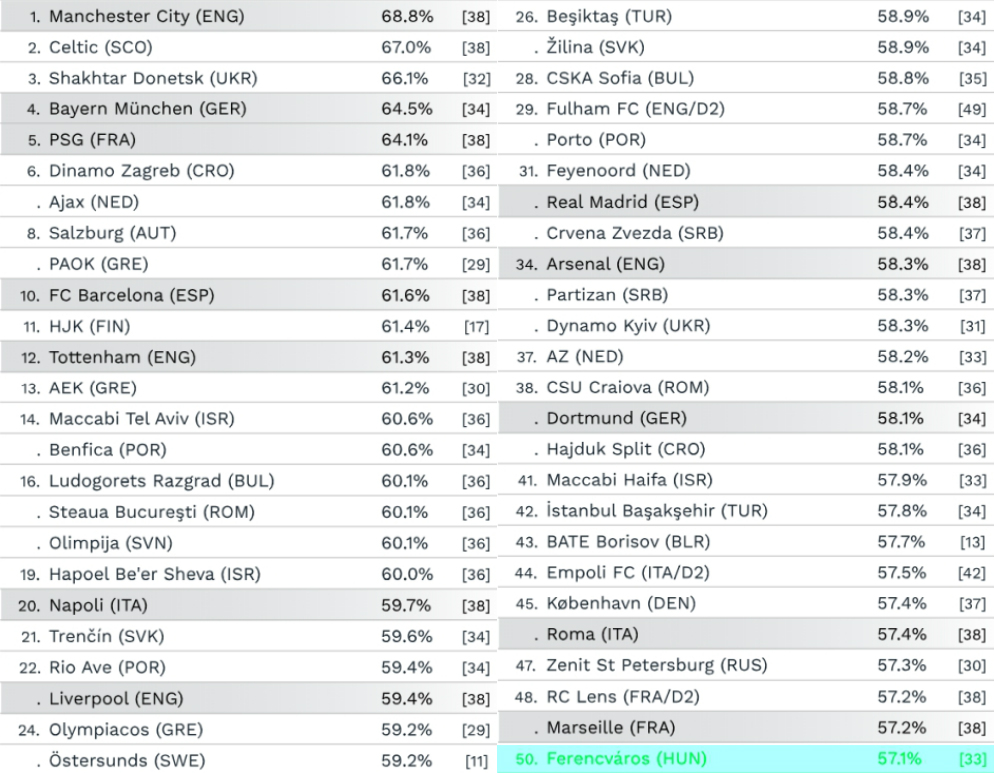
Task: Click Shakhtar Donetsk (UKR) team name
Action: tap(153, 78)
